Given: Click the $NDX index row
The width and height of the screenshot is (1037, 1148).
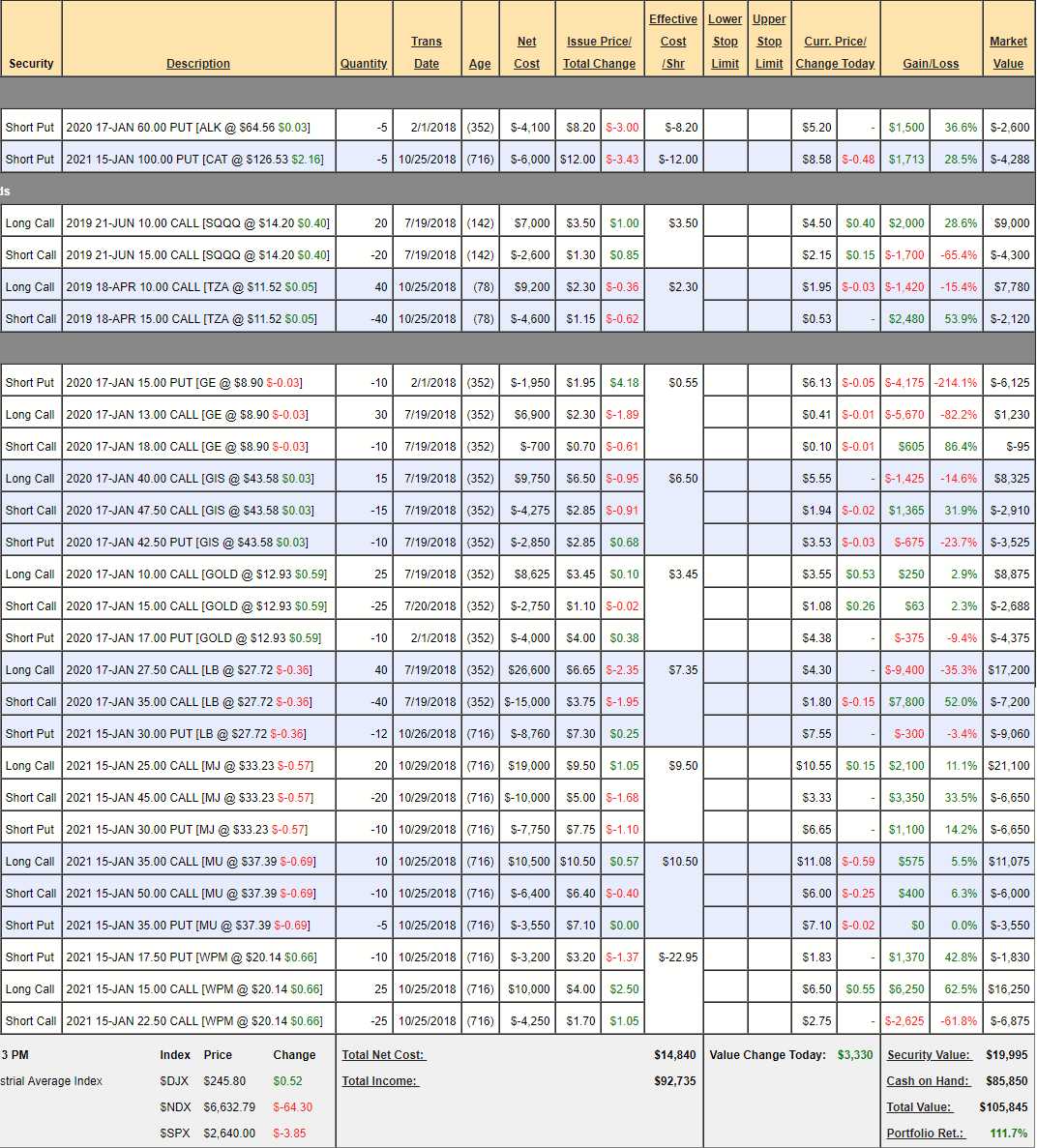Looking at the screenshot, I should coord(235,1107).
